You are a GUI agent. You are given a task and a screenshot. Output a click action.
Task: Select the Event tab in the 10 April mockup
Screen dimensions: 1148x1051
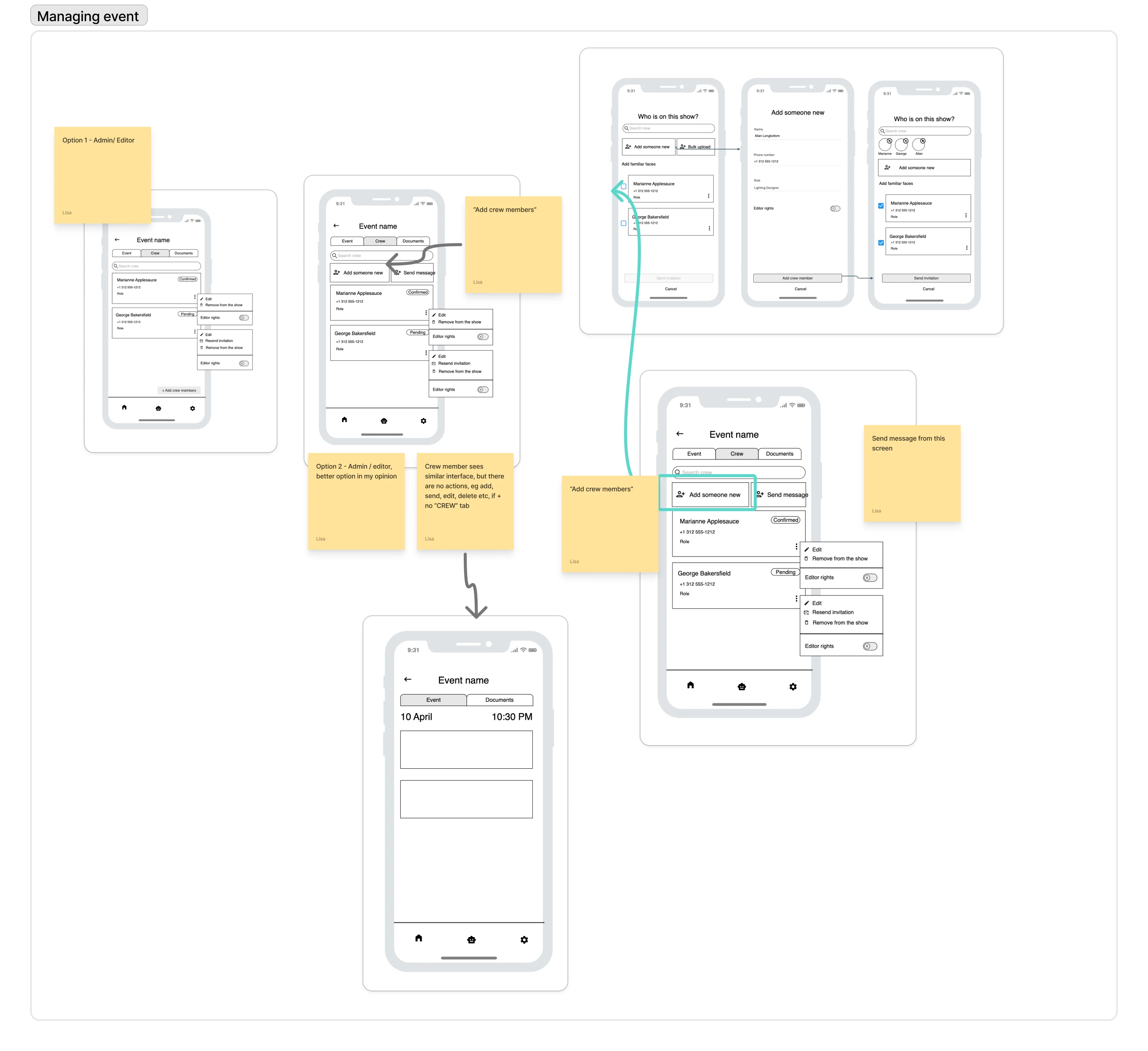[434, 700]
